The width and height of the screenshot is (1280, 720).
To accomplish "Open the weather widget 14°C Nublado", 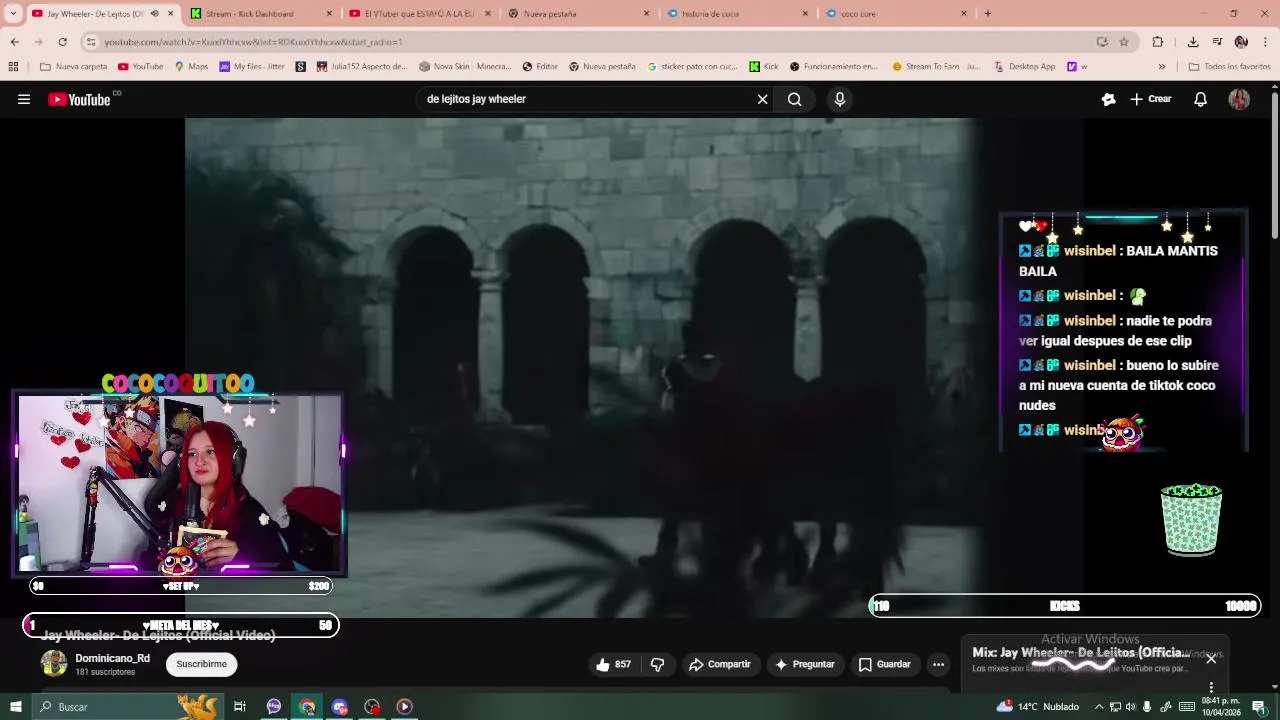I will (1037, 707).
